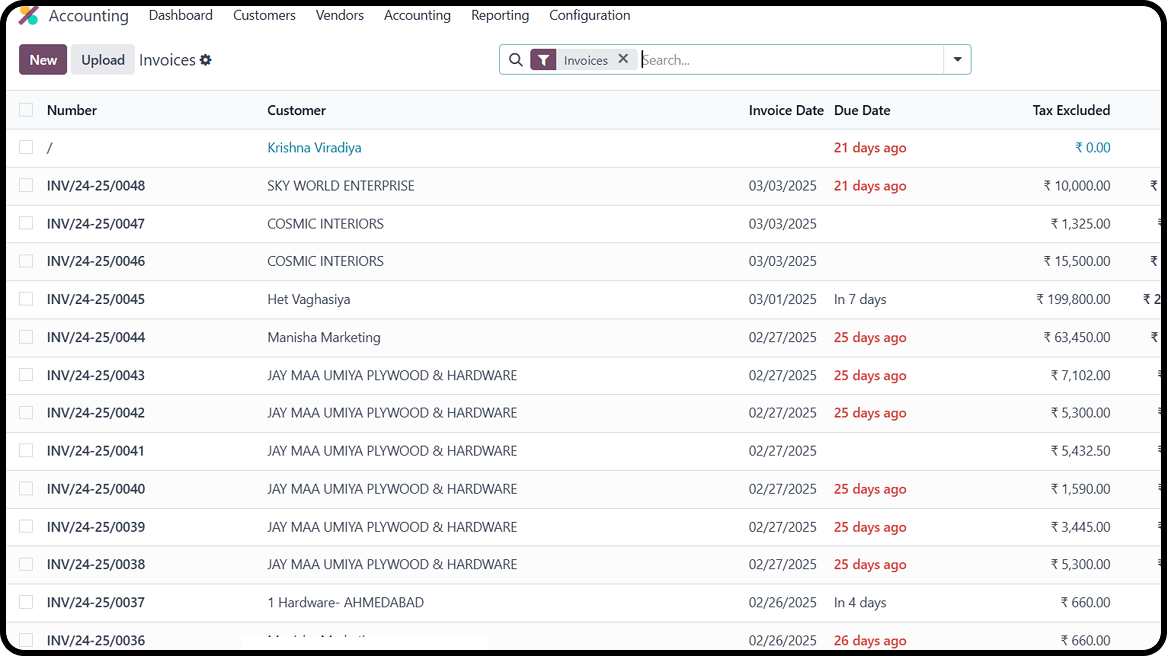Image resolution: width=1167 pixels, height=656 pixels.
Task: Check the box for INV/24-25/0040
Action: 26,488
